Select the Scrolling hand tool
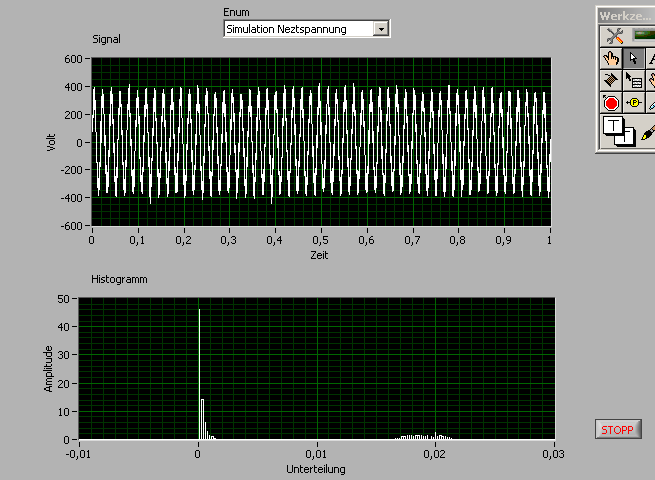 [651, 80]
